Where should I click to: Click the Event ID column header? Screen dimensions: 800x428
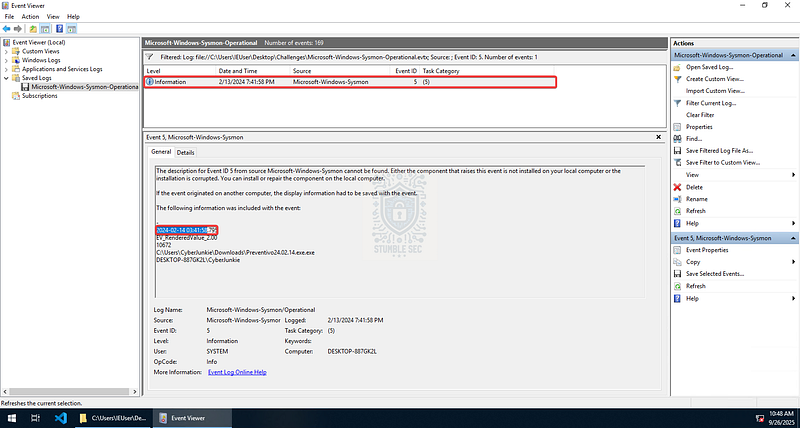pyautogui.click(x=405, y=71)
